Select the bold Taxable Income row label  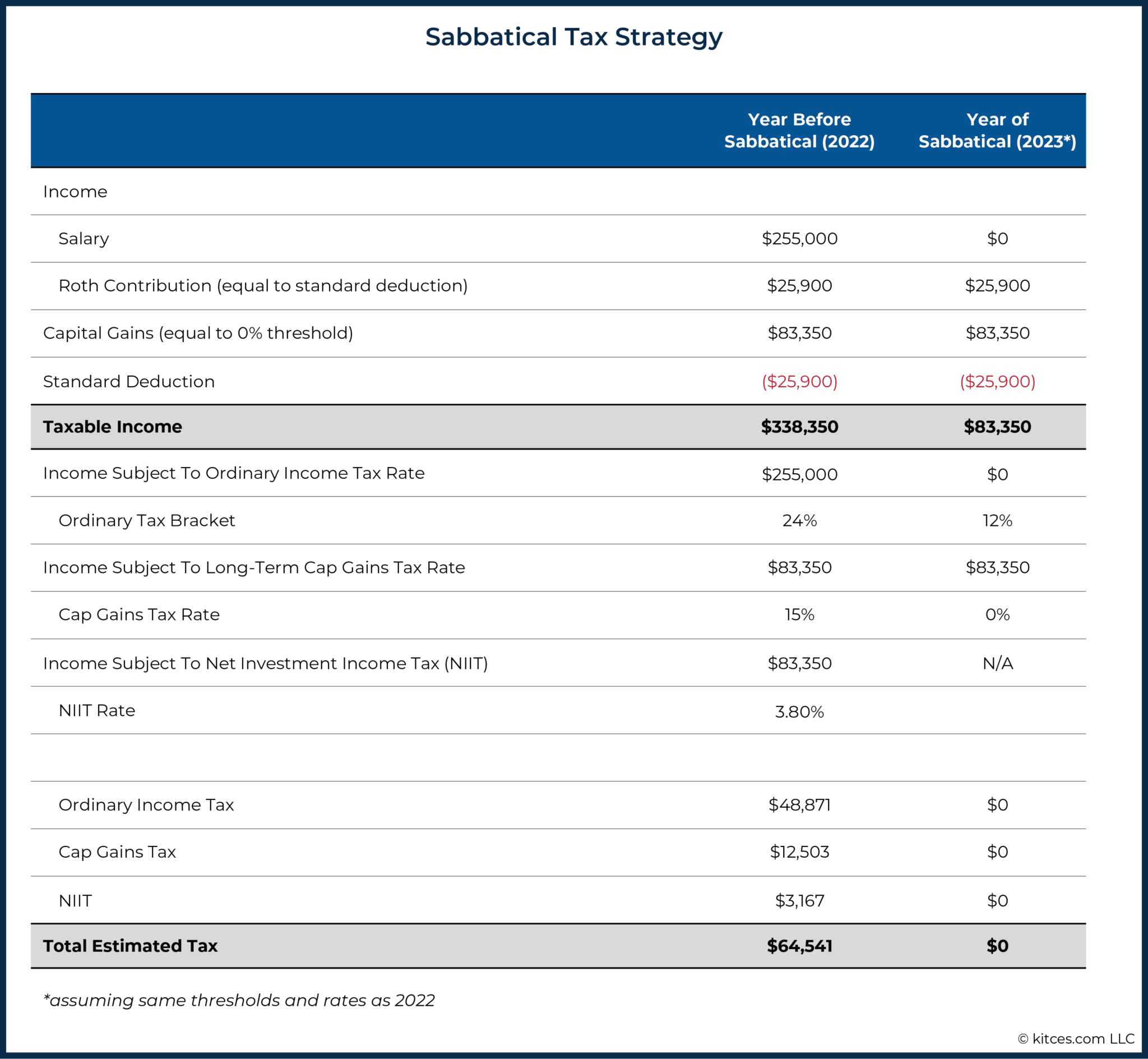[x=112, y=427]
